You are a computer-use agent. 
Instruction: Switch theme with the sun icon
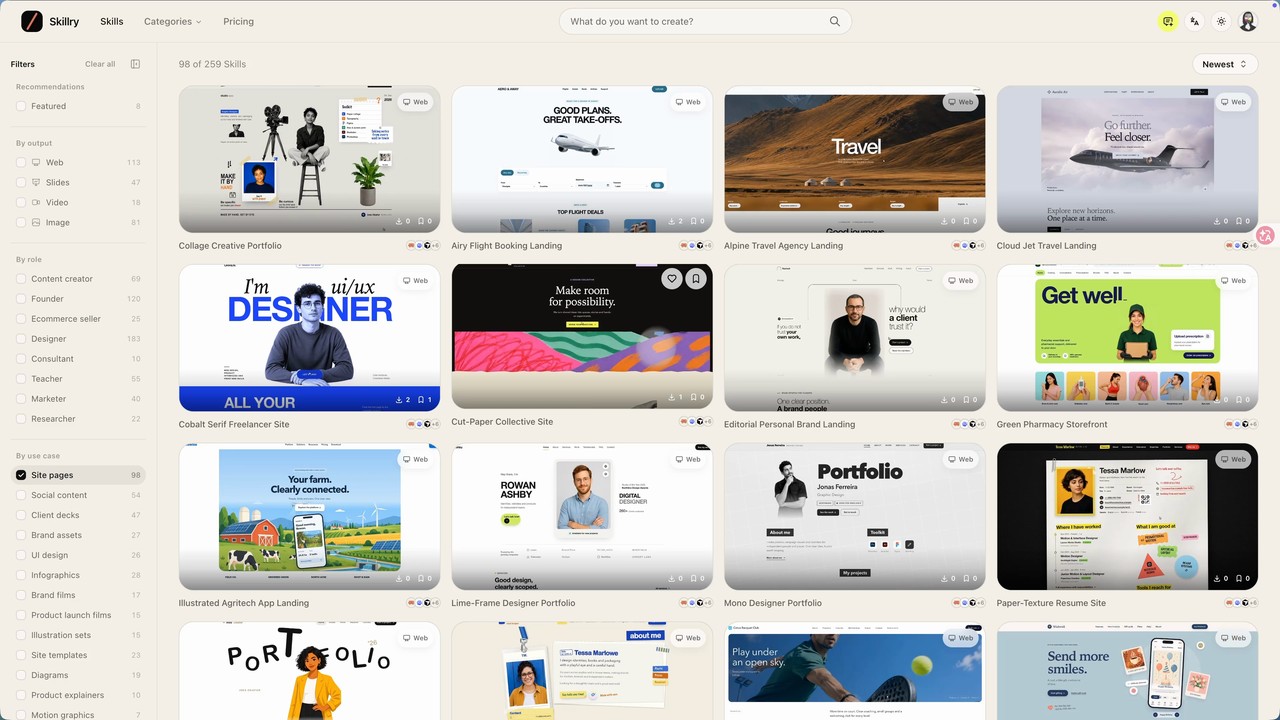click(1221, 21)
